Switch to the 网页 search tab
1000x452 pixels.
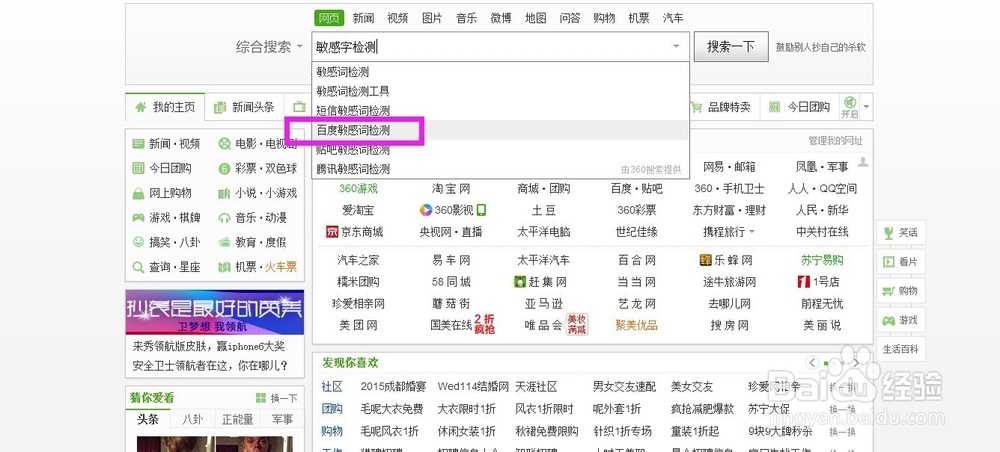(x=329, y=18)
